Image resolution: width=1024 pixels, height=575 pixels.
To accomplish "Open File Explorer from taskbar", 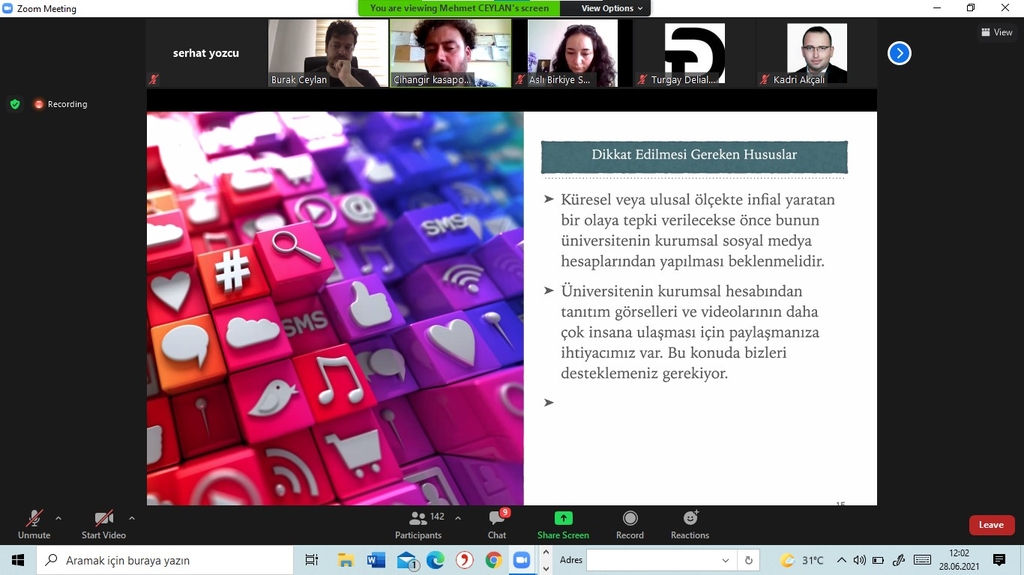I will [x=345, y=560].
